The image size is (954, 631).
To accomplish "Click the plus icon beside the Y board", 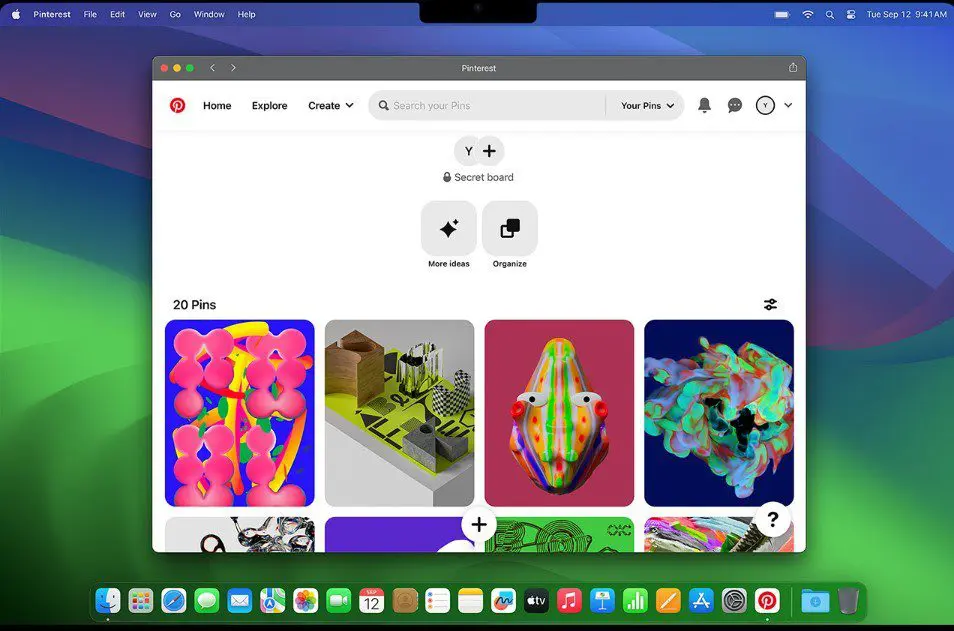I will [x=489, y=151].
